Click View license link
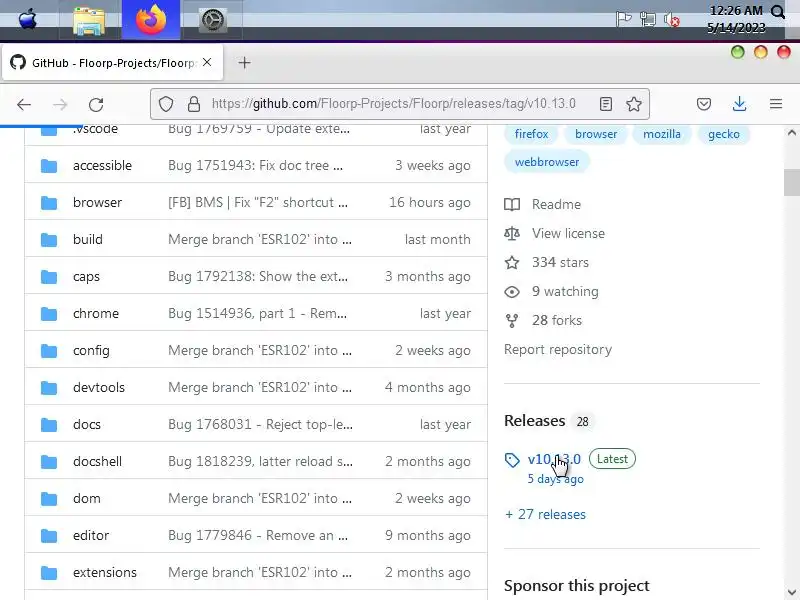The image size is (800, 600). pos(555,233)
